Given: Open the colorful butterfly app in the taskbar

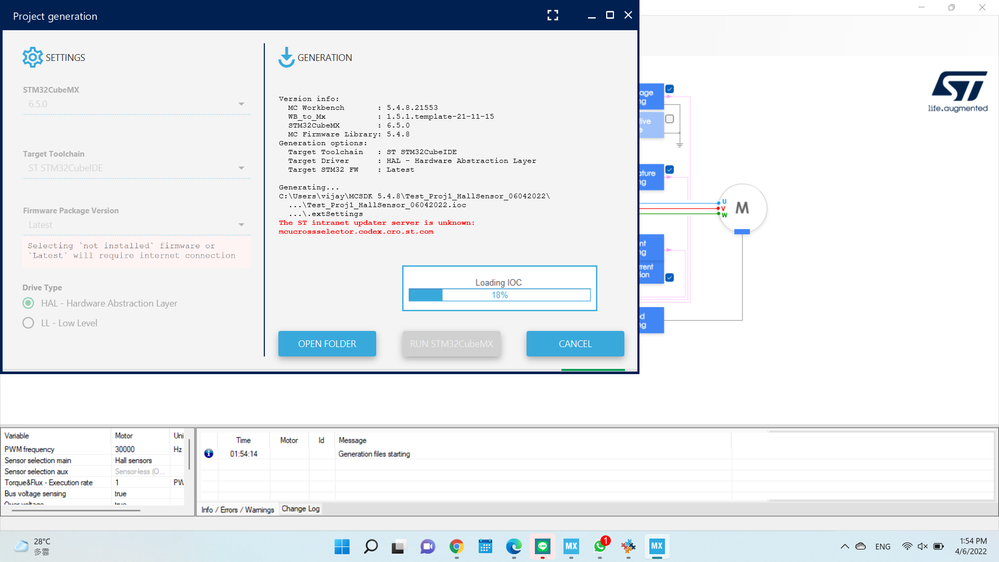Looking at the screenshot, I should 628,547.
